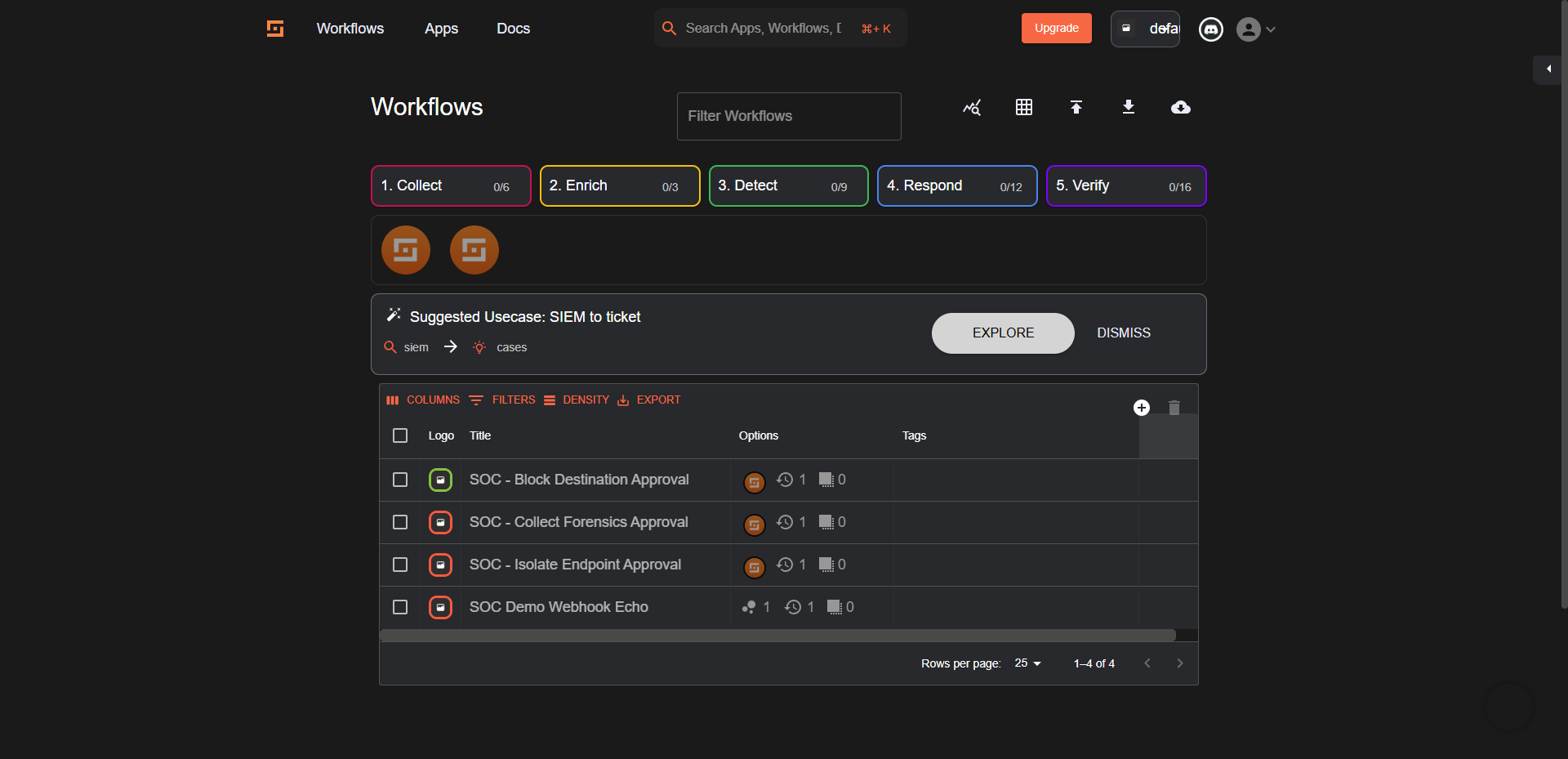The height and width of the screenshot is (759, 1568).
Task: Open SOC - Block Destination Approval title
Action: (579, 480)
